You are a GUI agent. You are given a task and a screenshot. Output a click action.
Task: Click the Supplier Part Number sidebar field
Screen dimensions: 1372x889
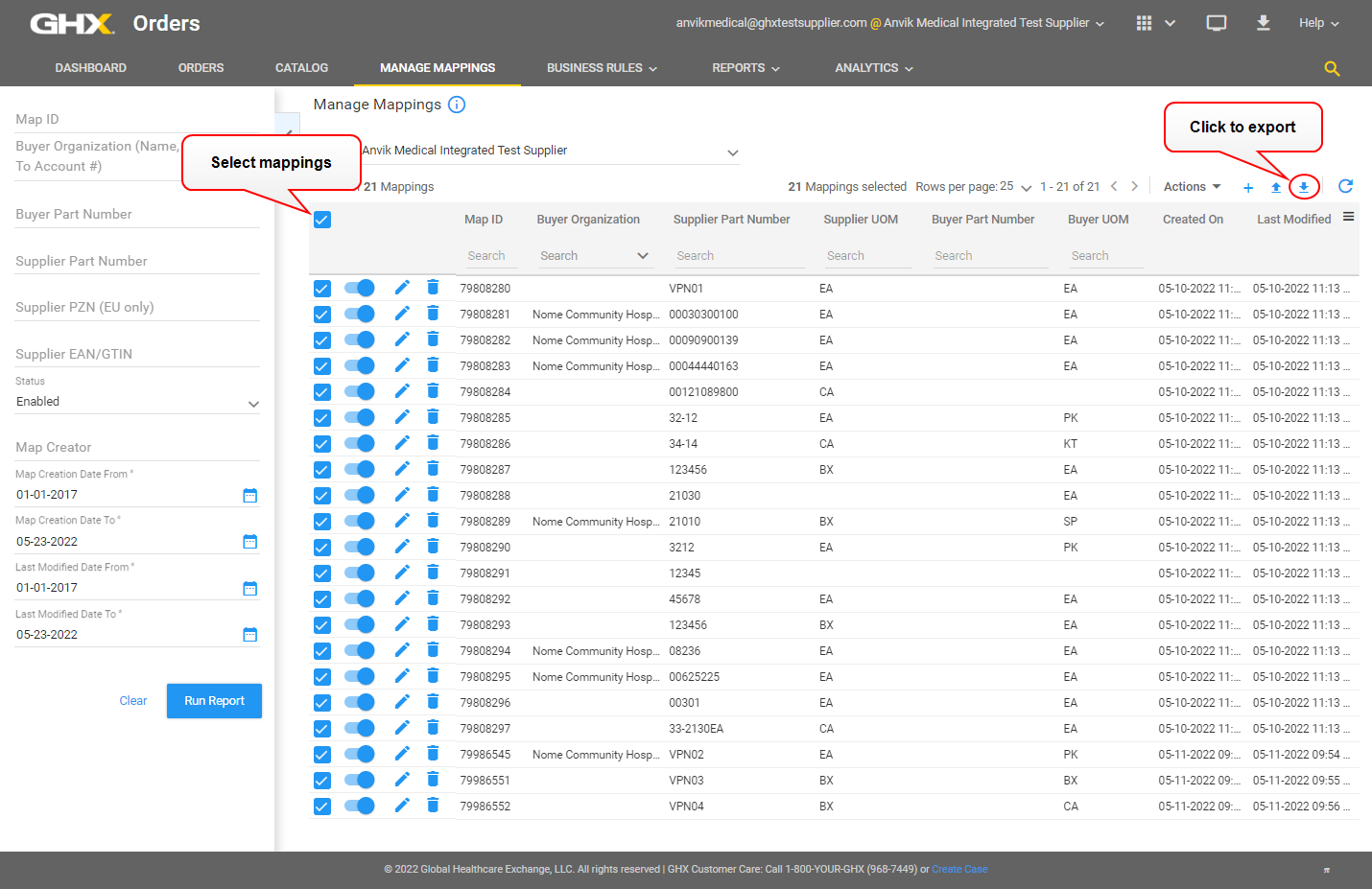(x=137, y=261)
